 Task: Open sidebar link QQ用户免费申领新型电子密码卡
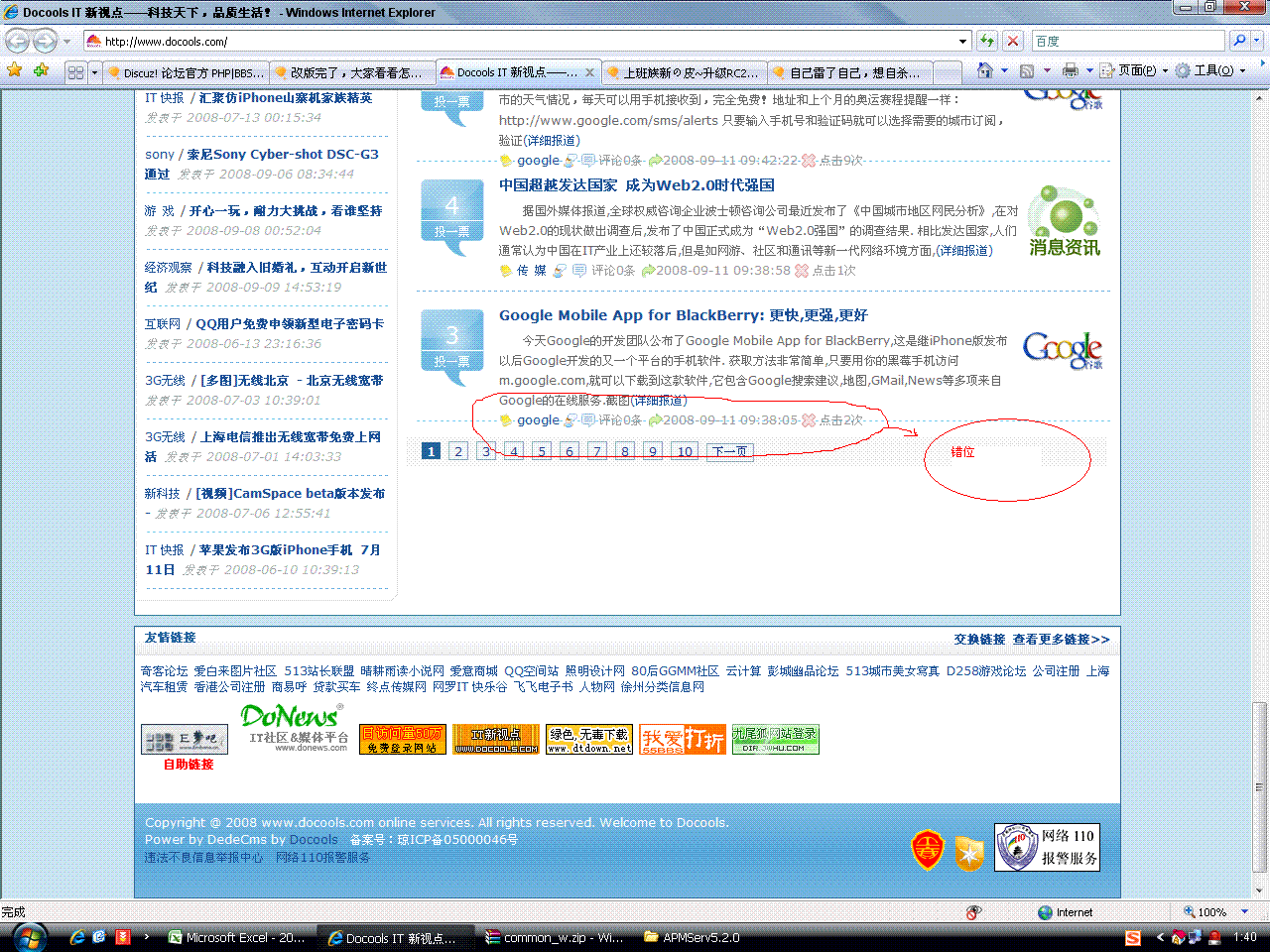click(290, 324)
